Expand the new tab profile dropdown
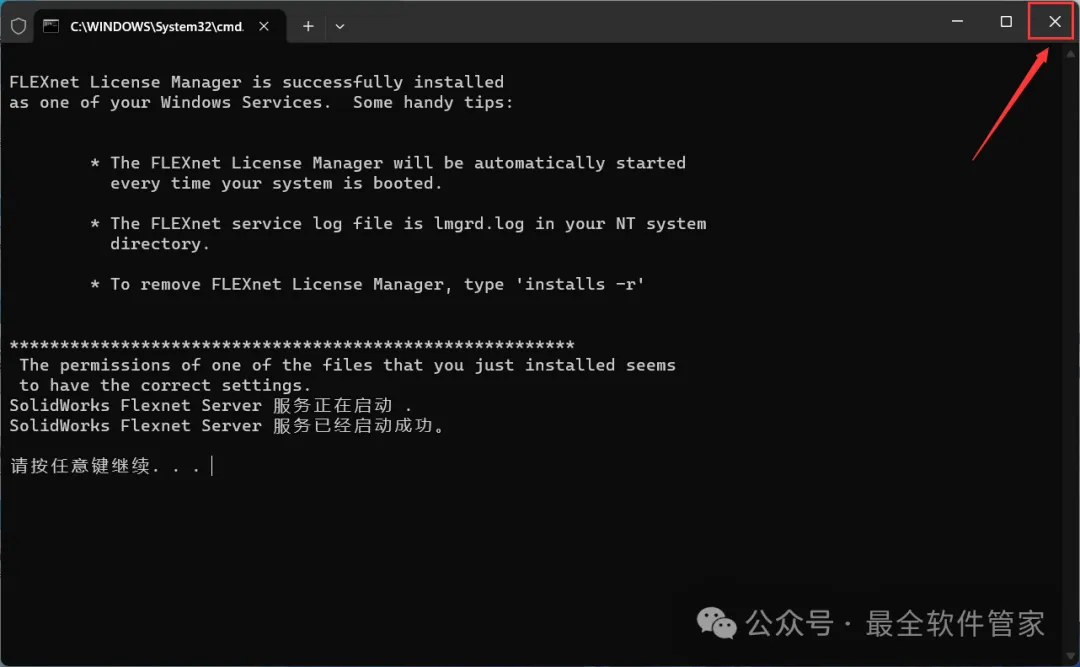 (x=340, y=26)
